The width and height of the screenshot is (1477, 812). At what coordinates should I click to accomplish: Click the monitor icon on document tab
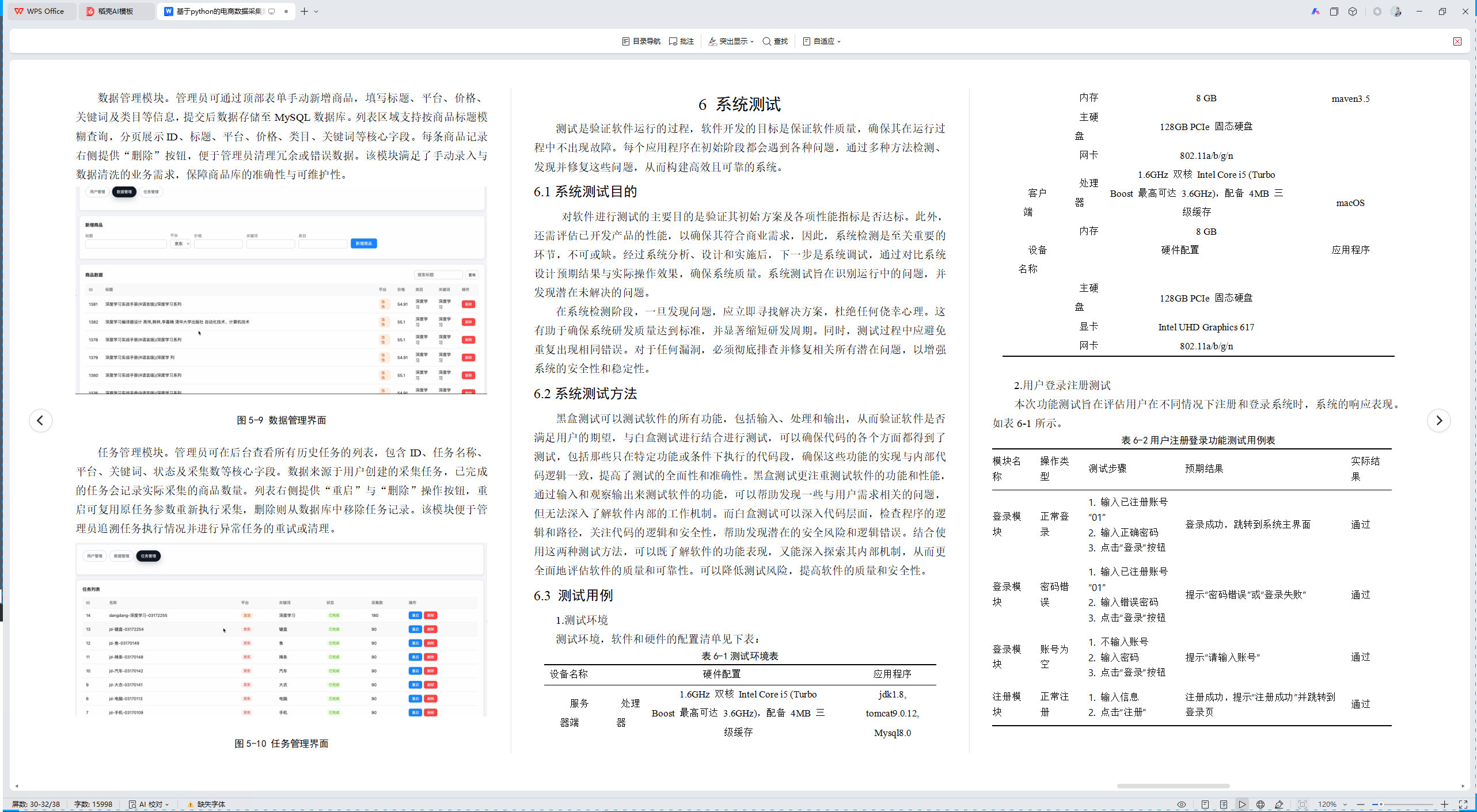coord(272,11)
